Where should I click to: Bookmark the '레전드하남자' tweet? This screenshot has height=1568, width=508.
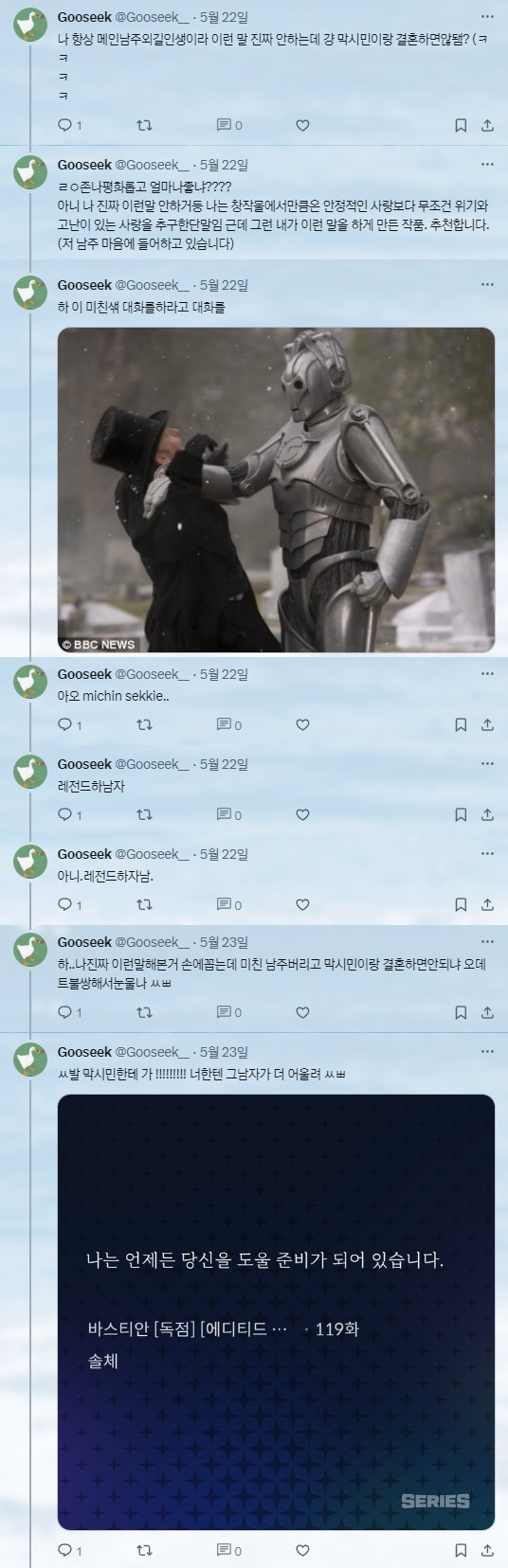[461, 814]
